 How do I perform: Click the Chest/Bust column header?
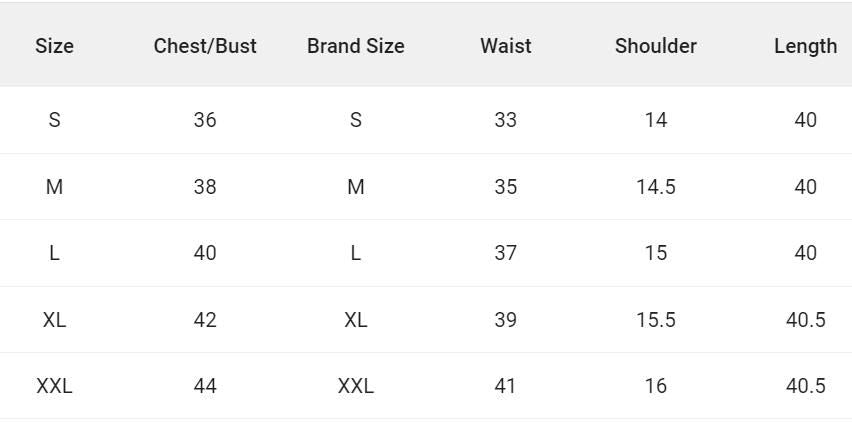pos(205,46)
